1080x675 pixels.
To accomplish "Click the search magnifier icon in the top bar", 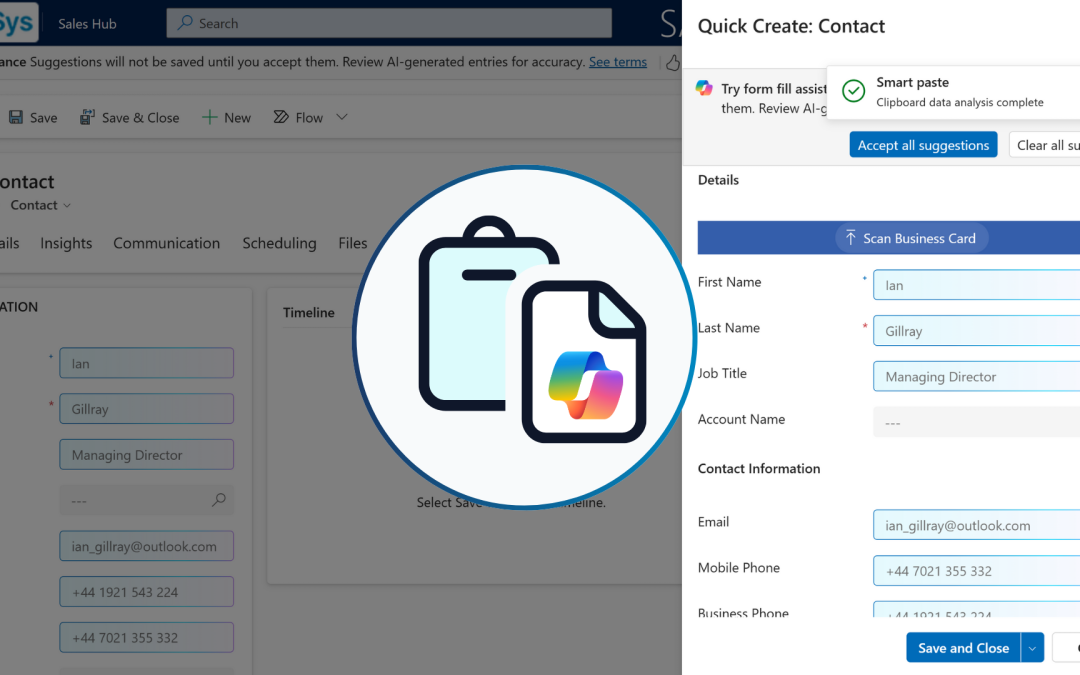I will (x=185, y=23).
